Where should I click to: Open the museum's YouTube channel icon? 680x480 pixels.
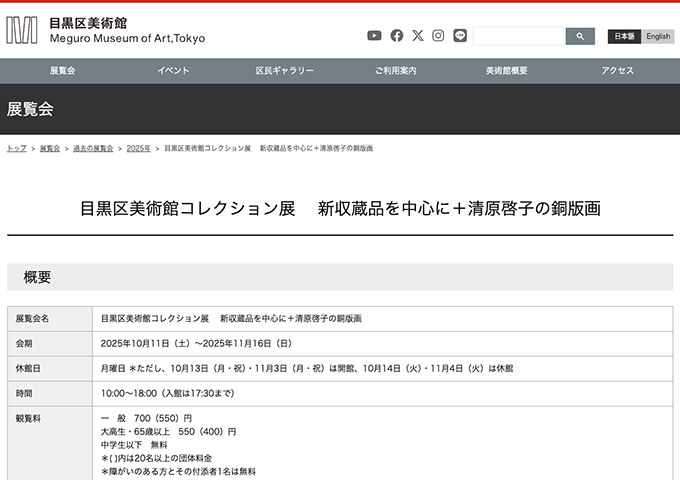(x=374, y=36)
